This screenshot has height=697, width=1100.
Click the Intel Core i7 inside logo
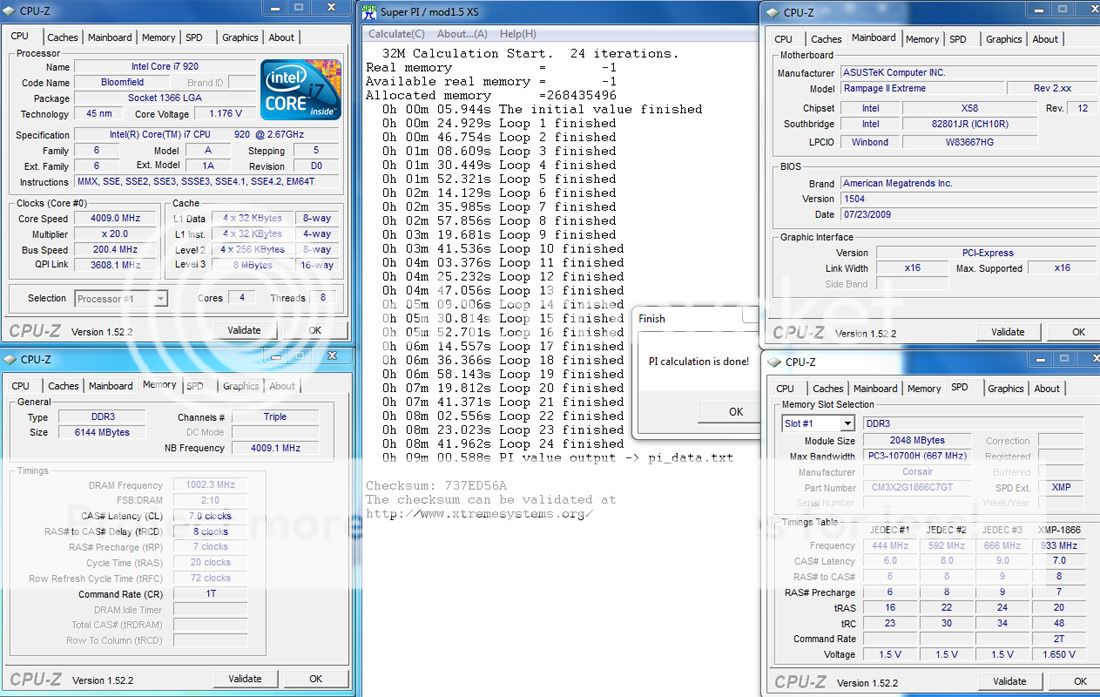click(x=301, y=90)
